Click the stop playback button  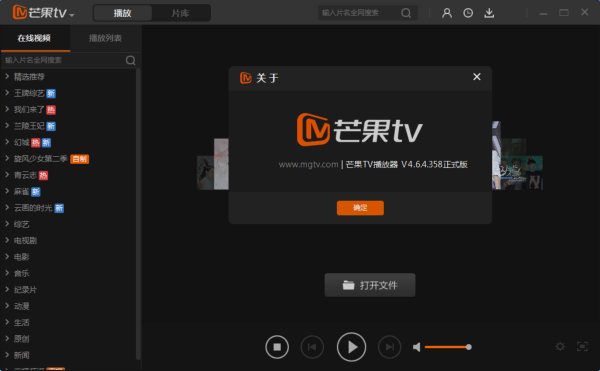[277, 347]
